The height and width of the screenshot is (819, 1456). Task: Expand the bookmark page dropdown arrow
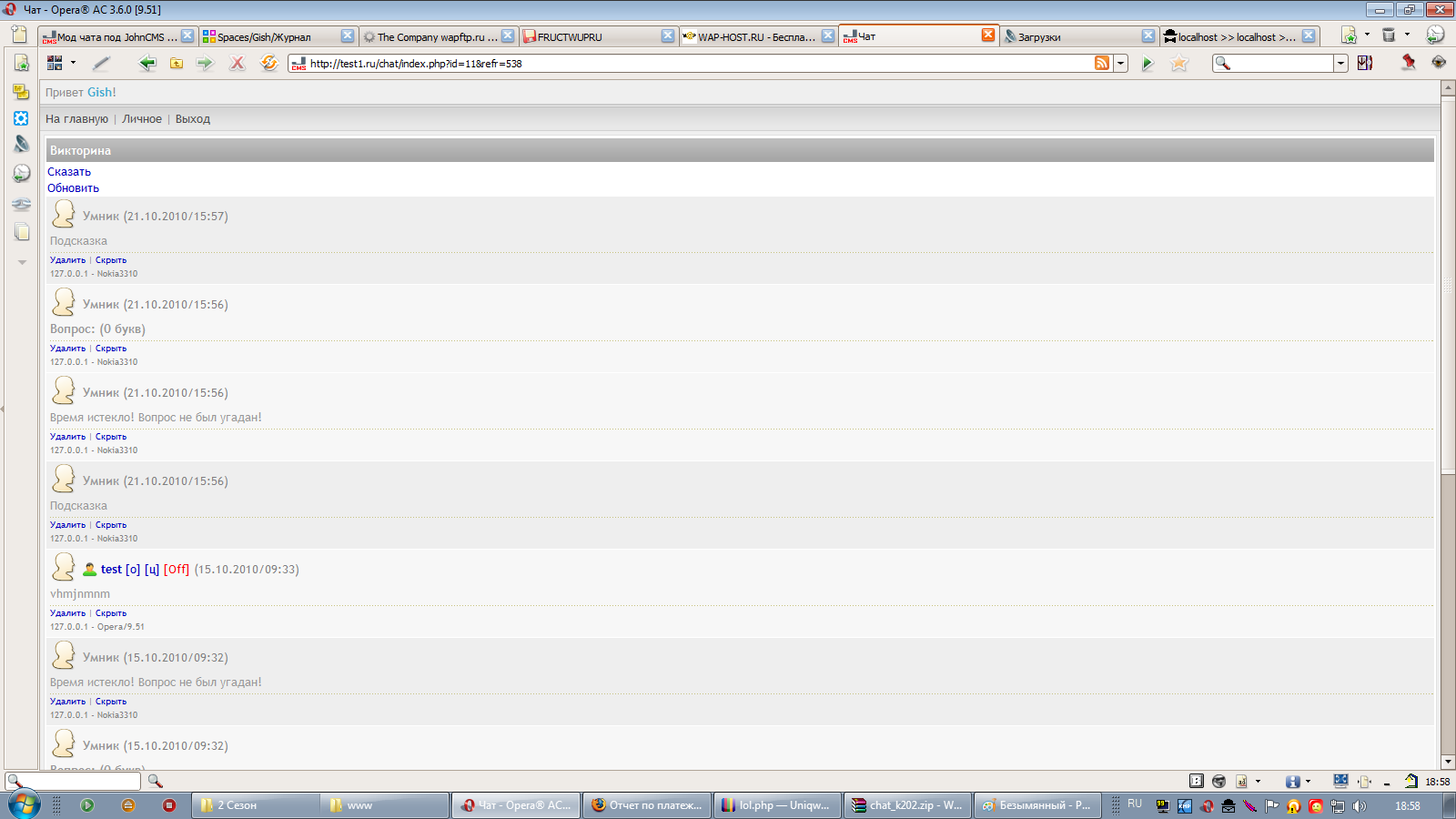pos(1367,35)
